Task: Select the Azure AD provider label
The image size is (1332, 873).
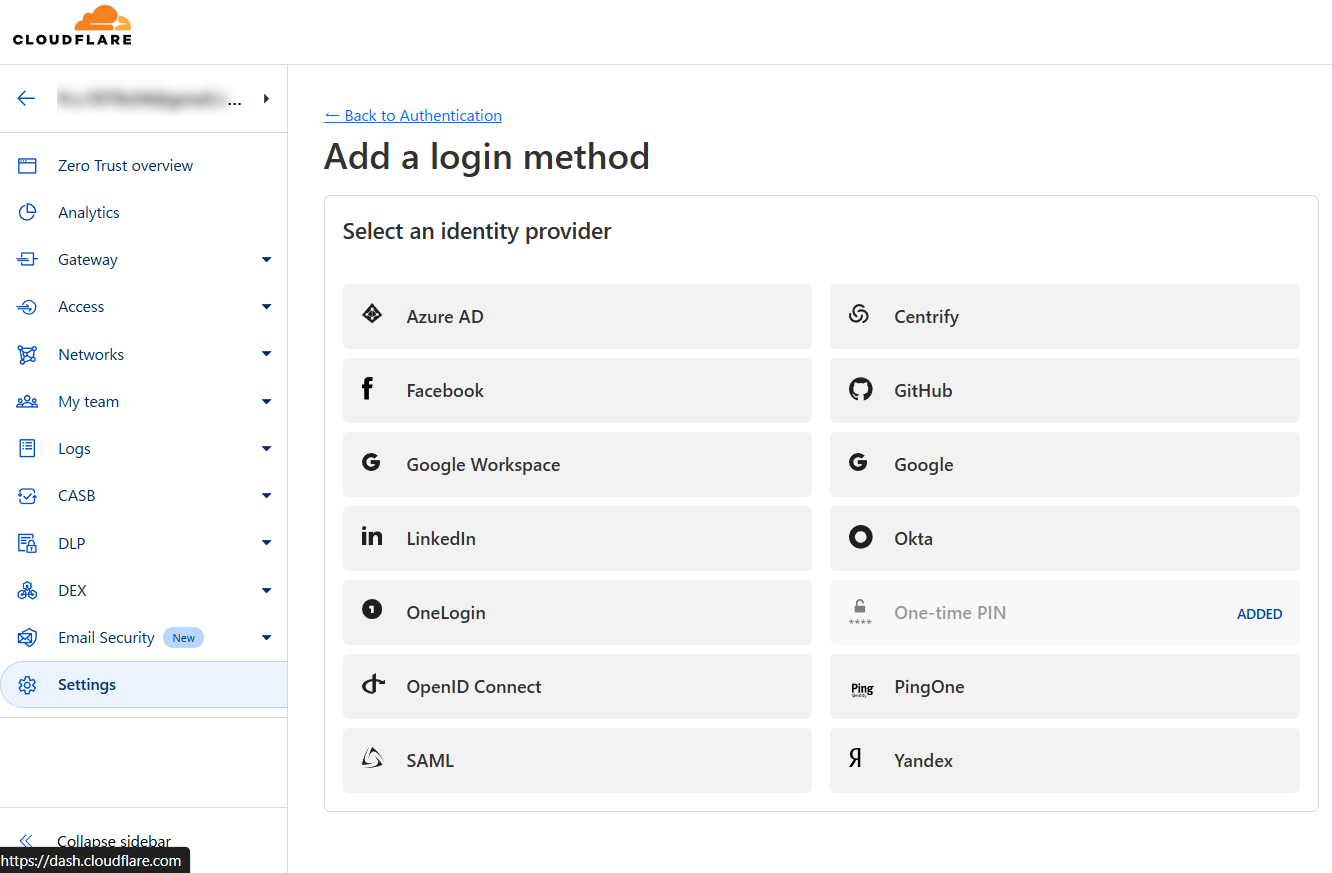Action: [444, 317]
